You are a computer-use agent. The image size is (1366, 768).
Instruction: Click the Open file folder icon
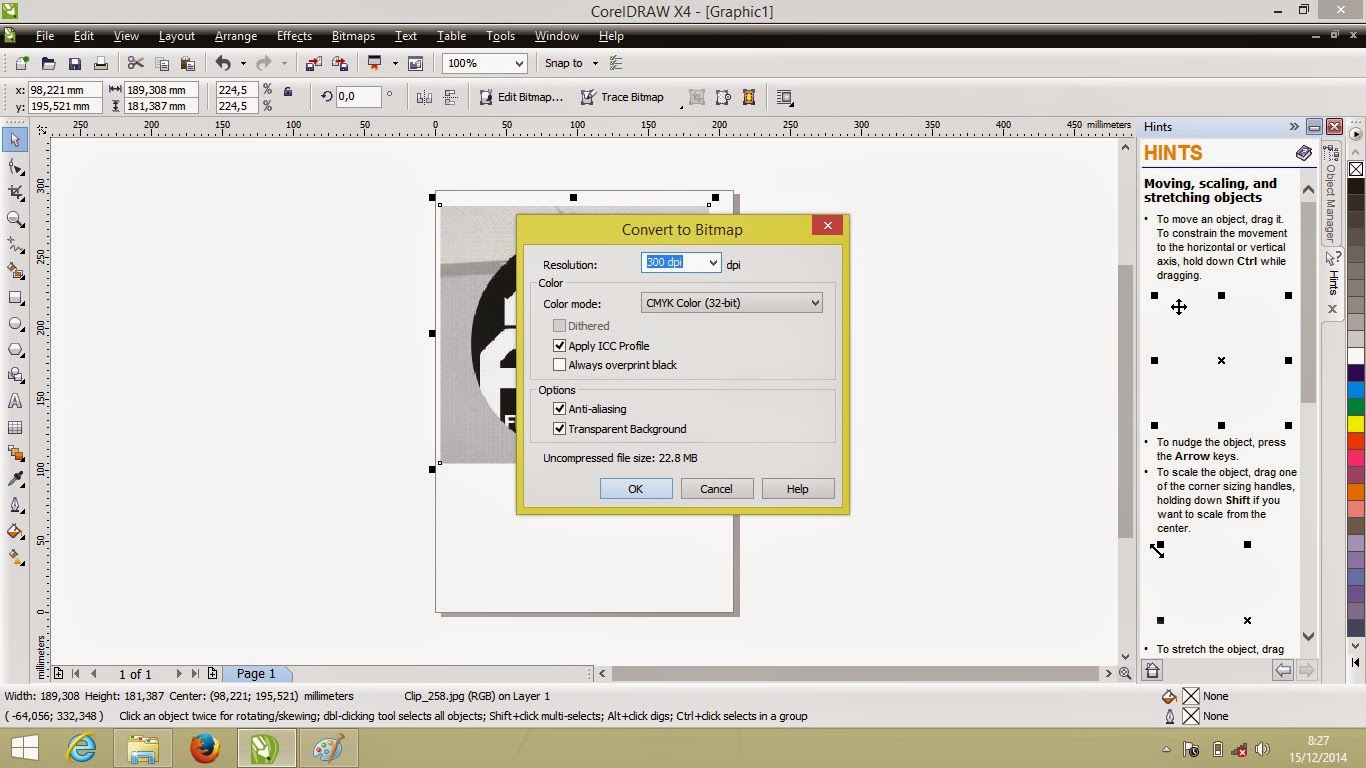pyautogui.click(x=48, y=63)
